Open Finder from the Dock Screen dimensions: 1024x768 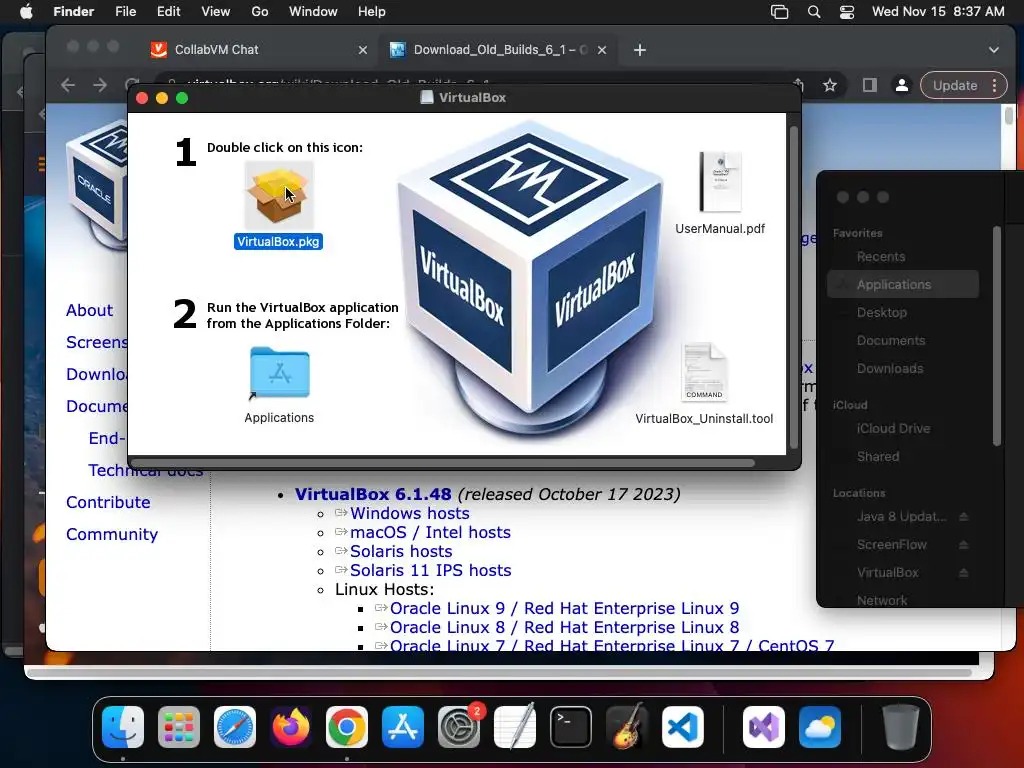(x=123, y=727)
